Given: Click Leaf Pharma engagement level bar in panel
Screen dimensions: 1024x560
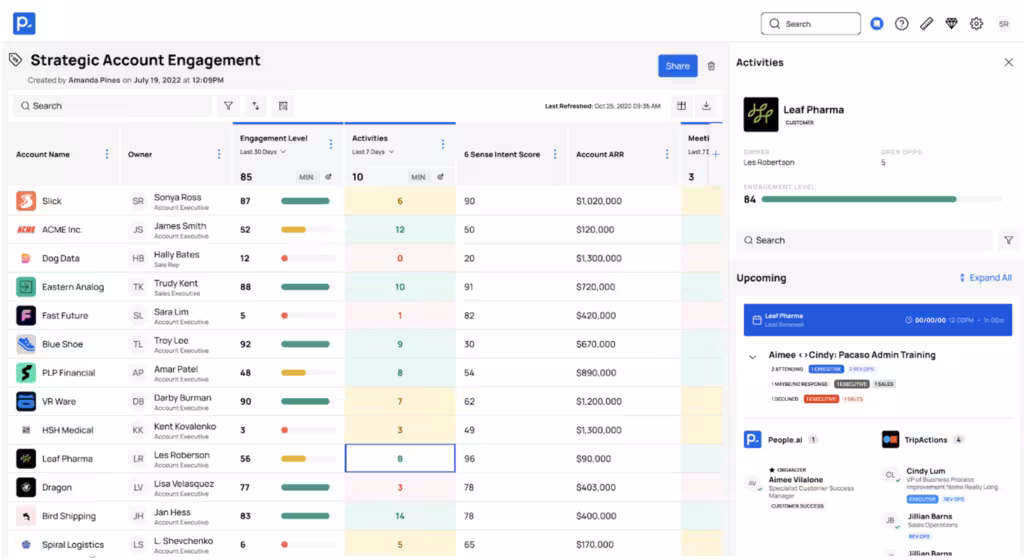Looking at the screenshot, I should 881,199.
